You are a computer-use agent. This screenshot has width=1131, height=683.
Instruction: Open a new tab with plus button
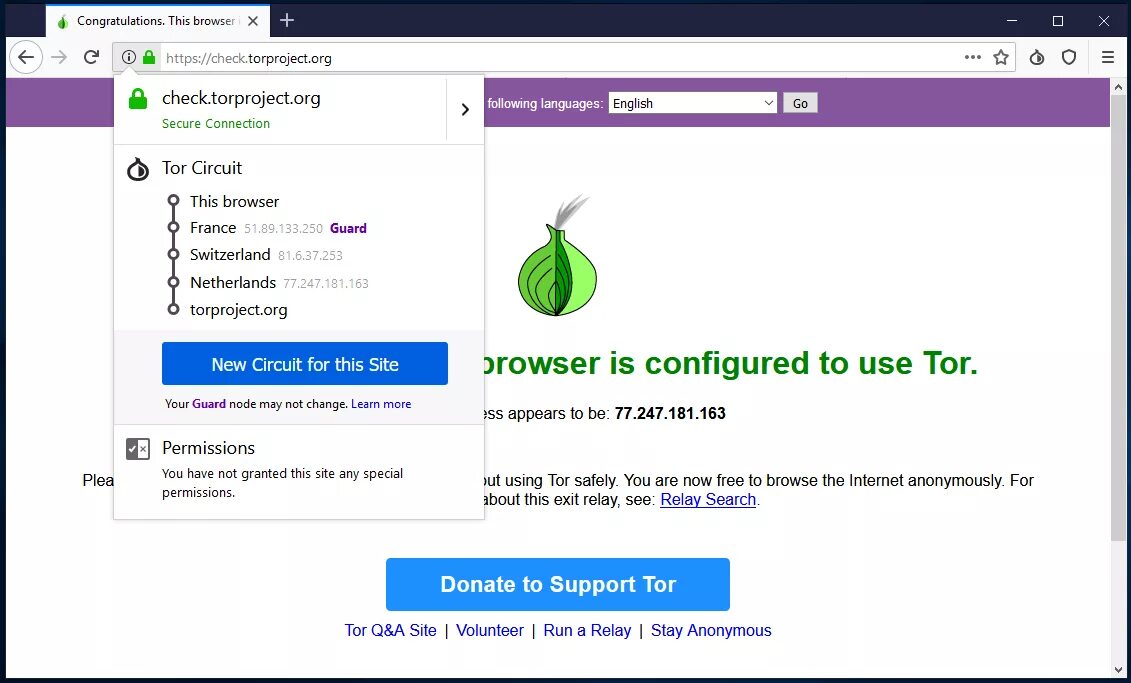tap(286, 20)
